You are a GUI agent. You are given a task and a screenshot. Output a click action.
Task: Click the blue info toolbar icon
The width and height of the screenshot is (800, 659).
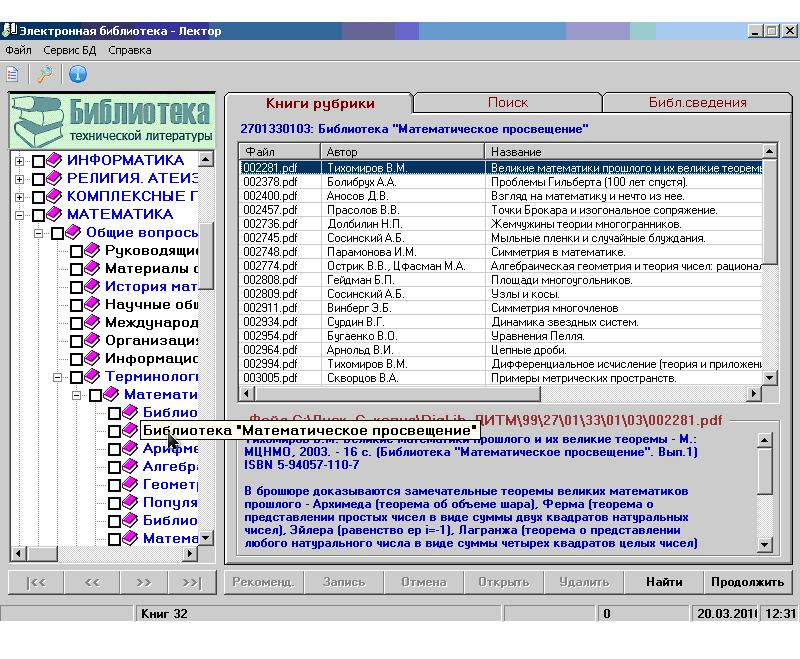click(78, 74)
